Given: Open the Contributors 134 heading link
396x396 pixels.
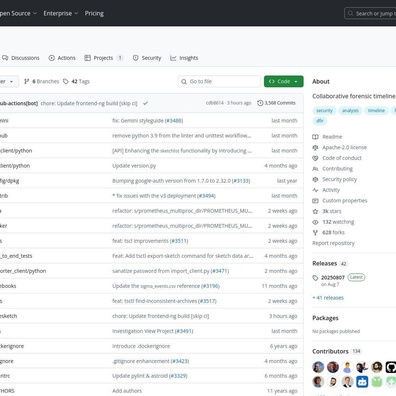Looking at the screenshot, I should tap(337, 351).
